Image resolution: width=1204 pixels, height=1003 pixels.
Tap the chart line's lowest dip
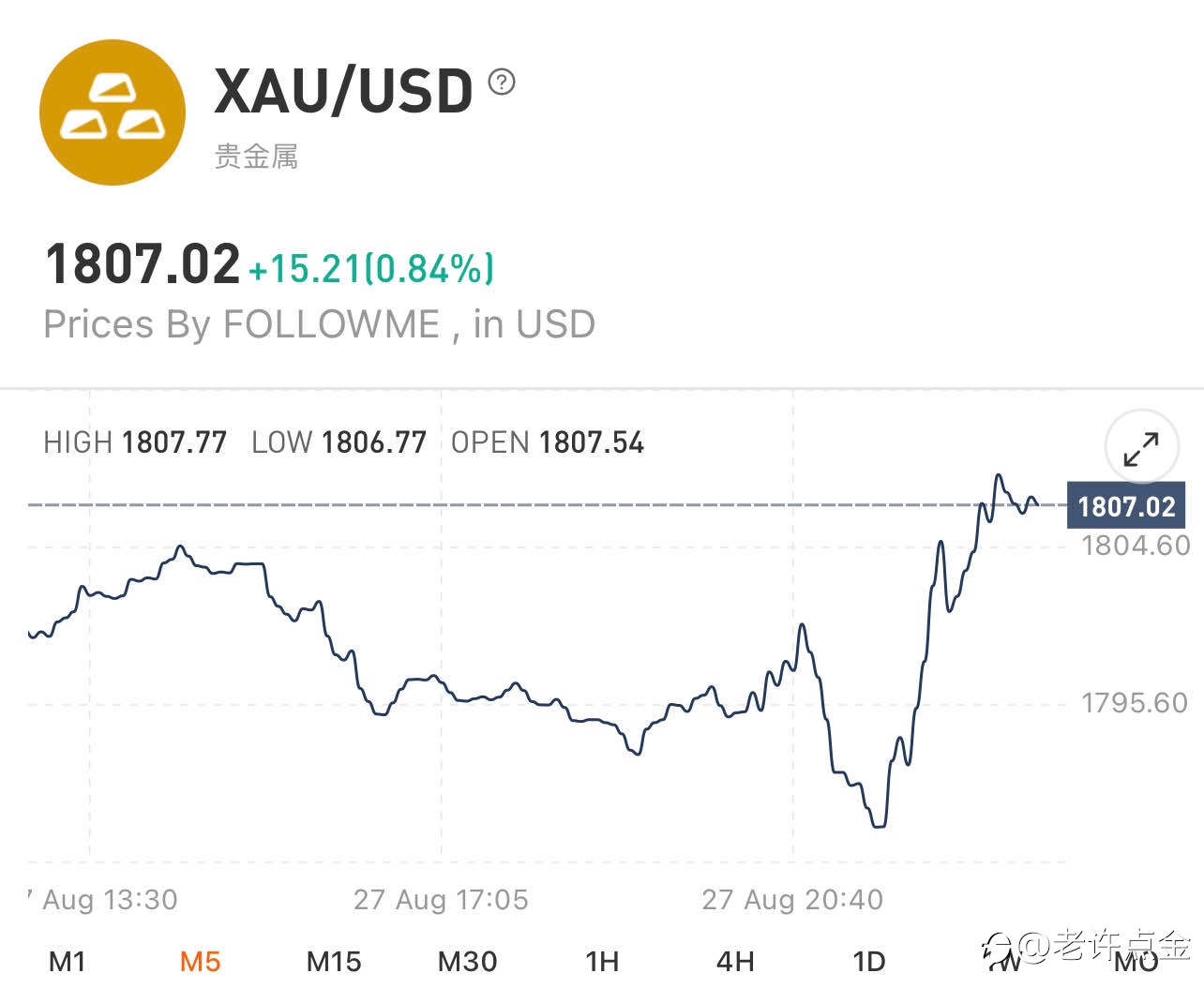[879, 825]
